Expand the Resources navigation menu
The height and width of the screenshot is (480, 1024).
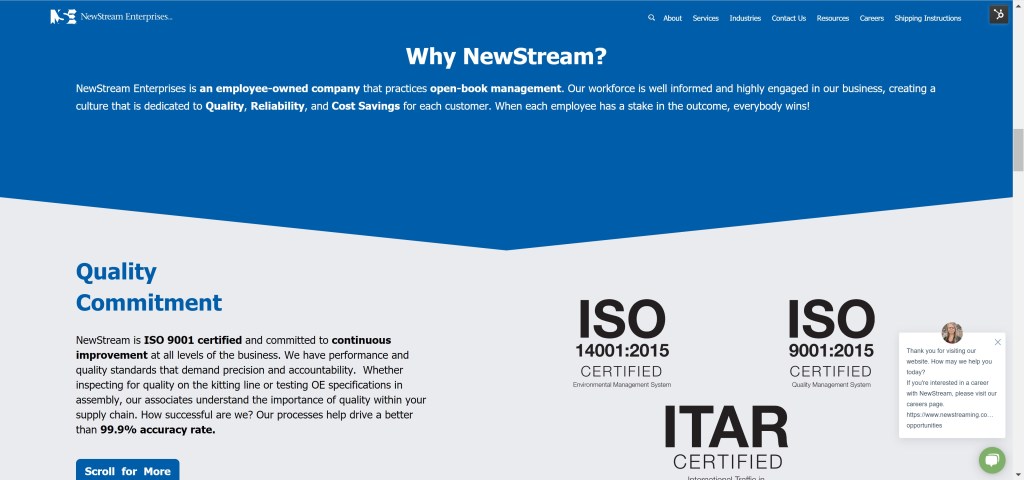832,18
